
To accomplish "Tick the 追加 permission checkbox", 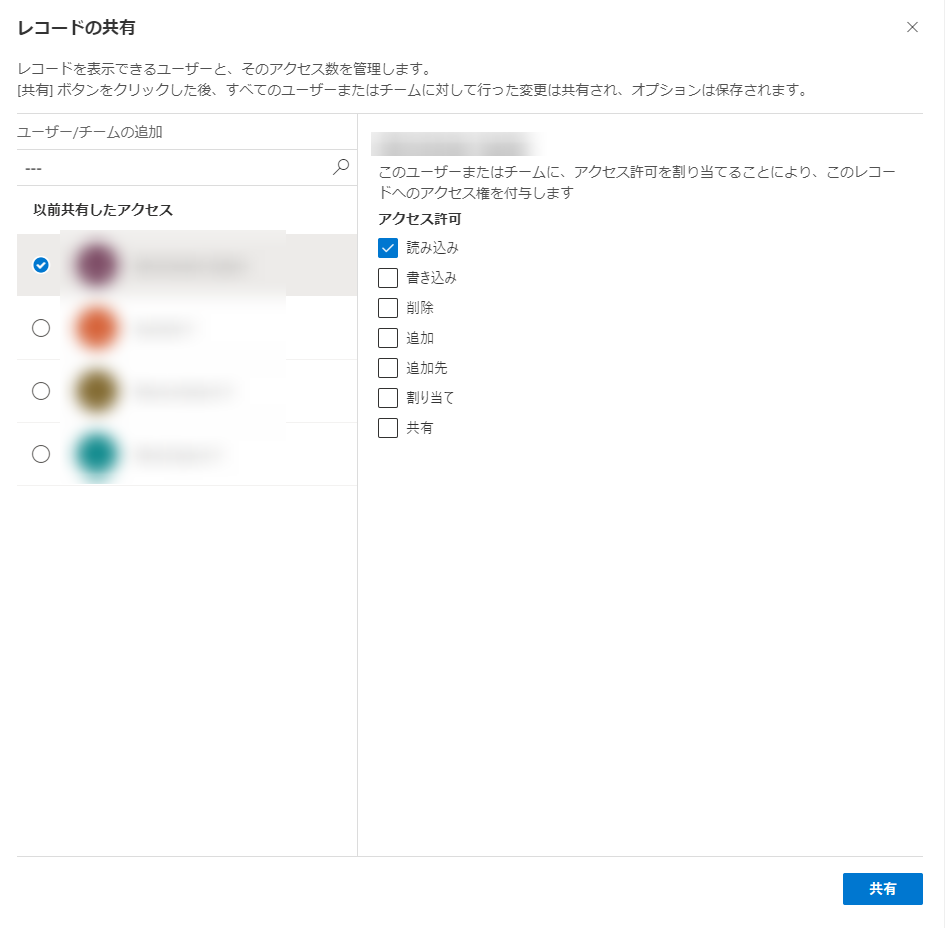I will point(388,338).
